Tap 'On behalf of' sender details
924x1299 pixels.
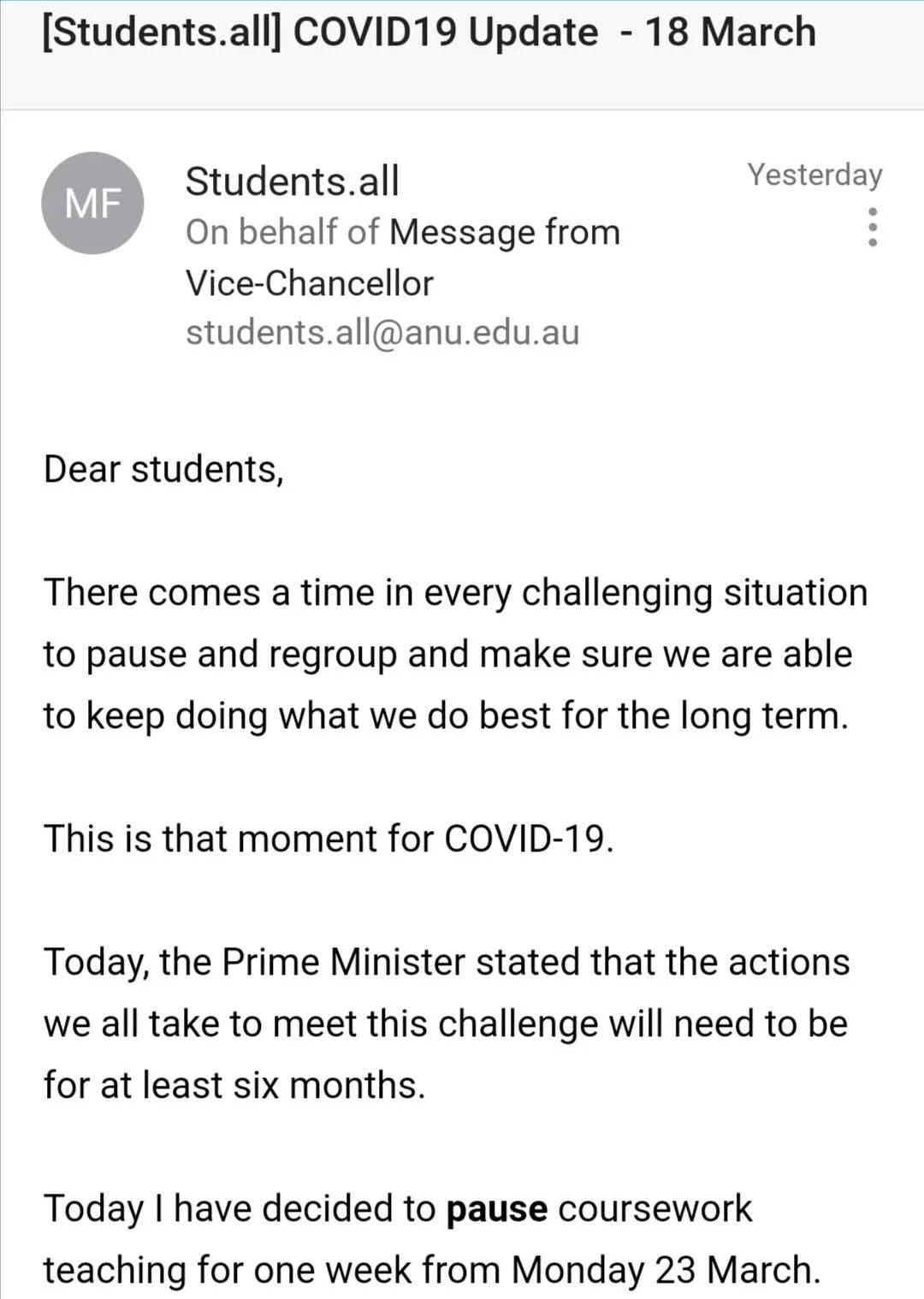(x=281, y=232)
